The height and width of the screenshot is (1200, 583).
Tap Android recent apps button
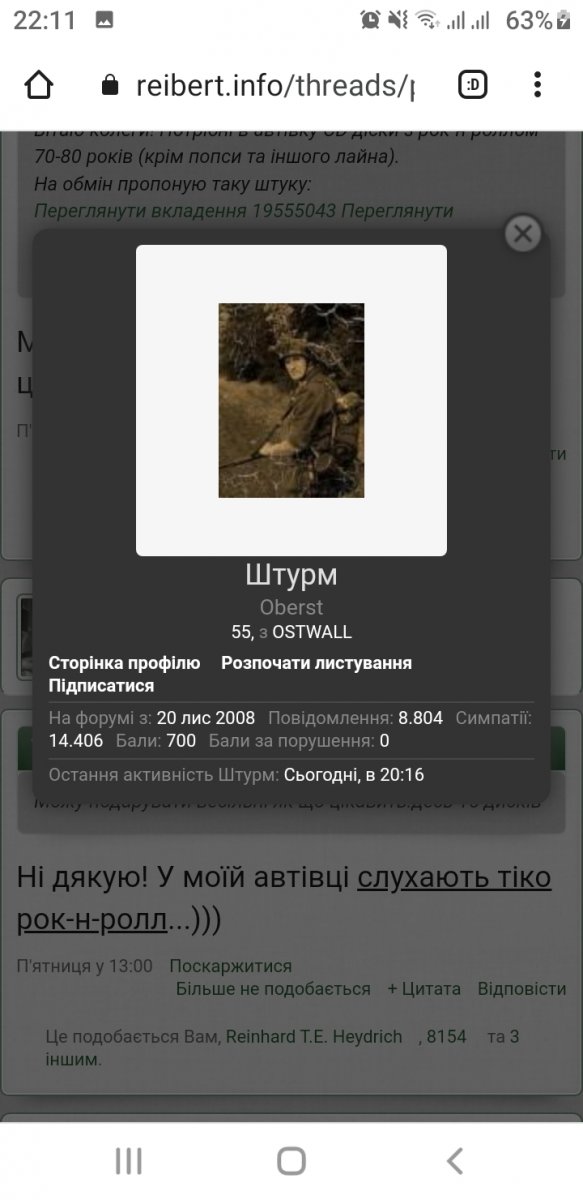tap(128, 1160)
